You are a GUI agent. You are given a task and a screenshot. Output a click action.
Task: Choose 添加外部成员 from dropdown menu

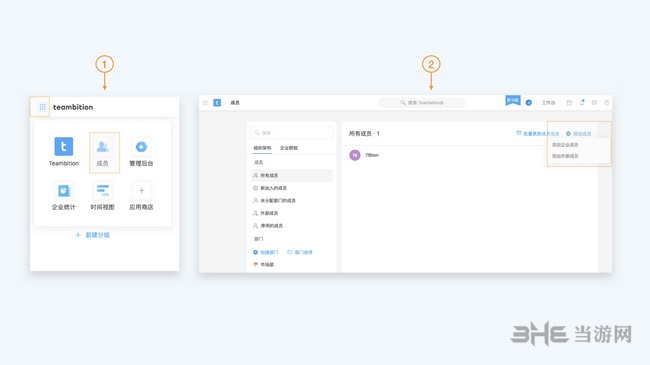point(565,156)
